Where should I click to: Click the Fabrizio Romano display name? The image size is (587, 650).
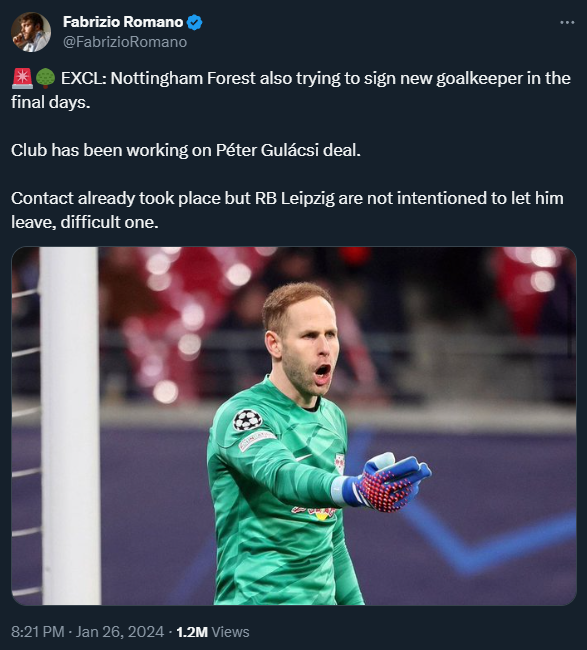[123, 22]
